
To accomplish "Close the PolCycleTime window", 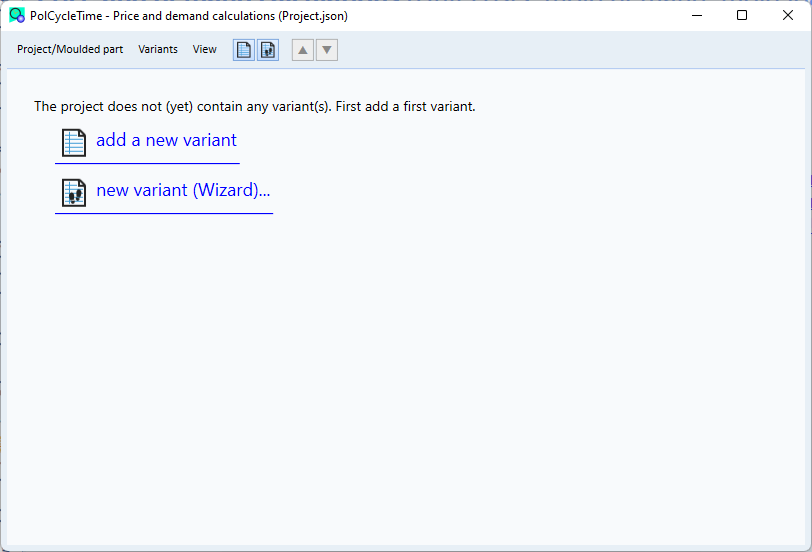I will click(788, 16).
